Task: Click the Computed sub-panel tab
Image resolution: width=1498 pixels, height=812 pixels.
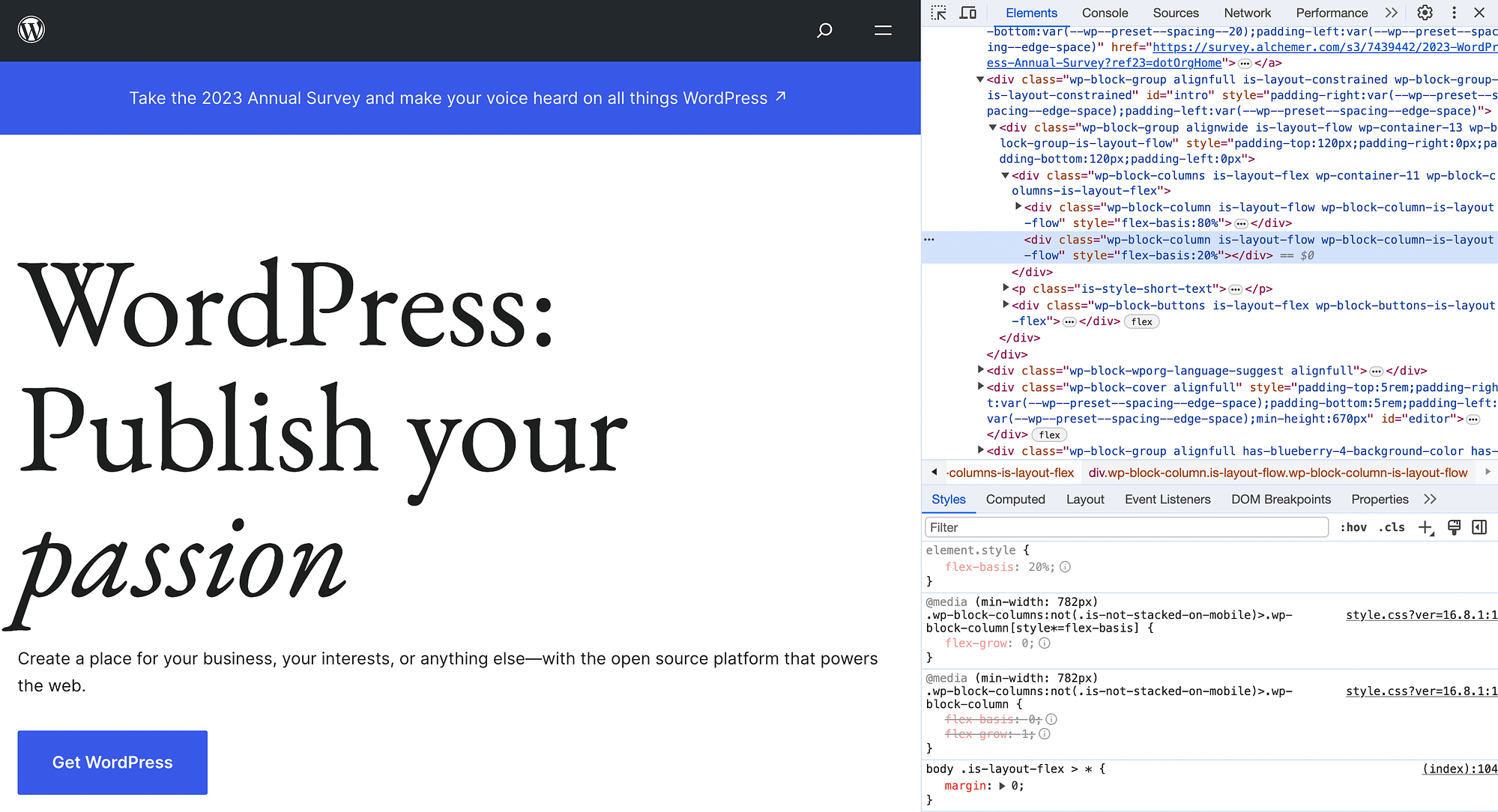Action: [1014, 499]
